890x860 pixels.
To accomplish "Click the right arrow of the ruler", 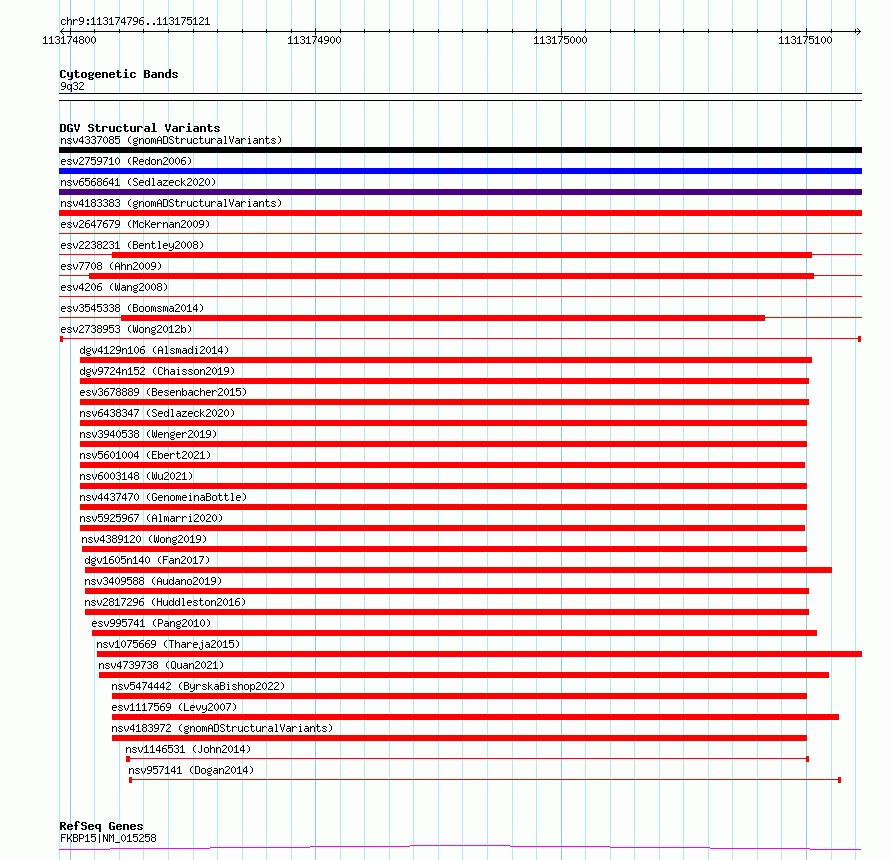I will click(858, 31).
